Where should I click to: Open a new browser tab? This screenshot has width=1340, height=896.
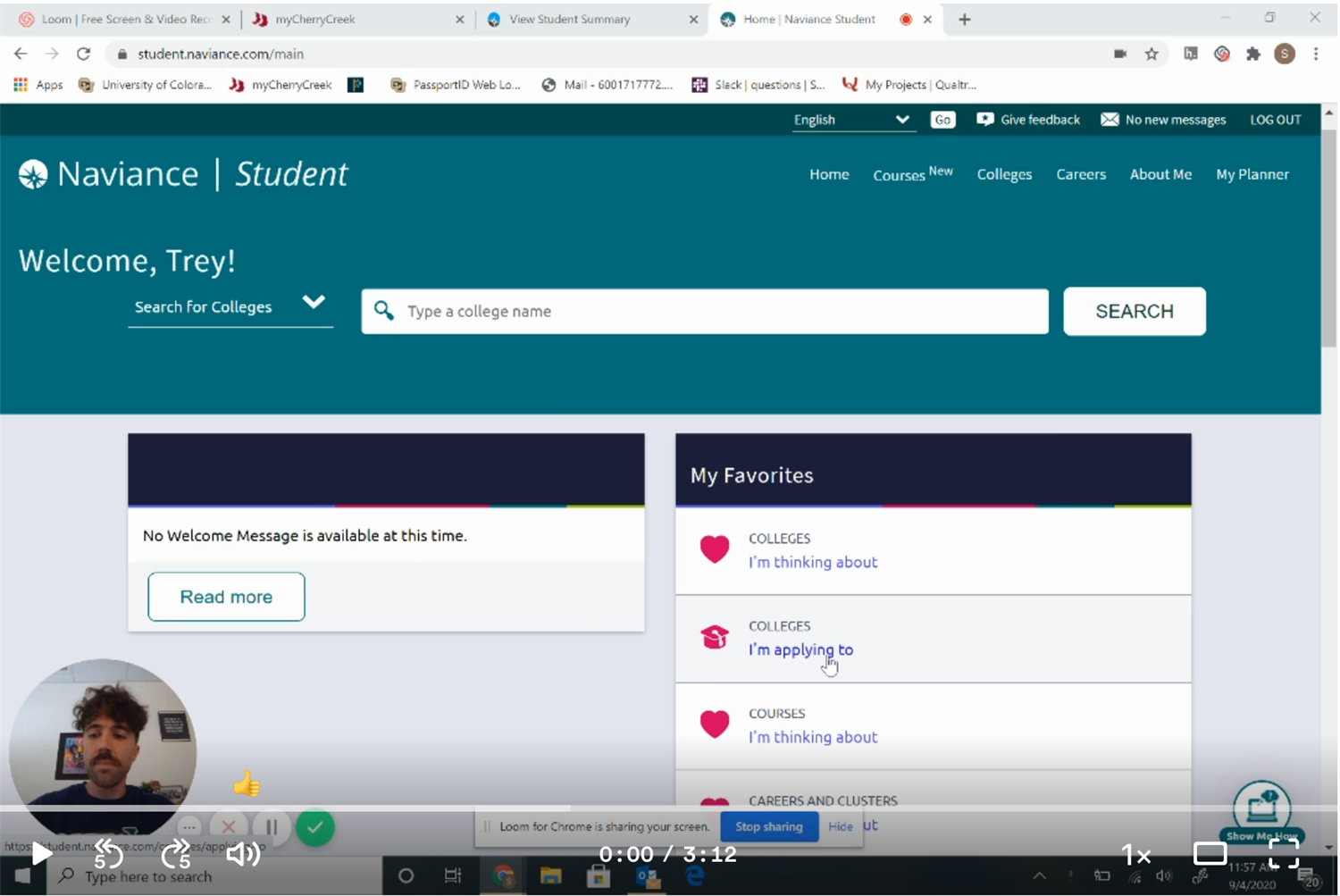click(x=964, y=19)
